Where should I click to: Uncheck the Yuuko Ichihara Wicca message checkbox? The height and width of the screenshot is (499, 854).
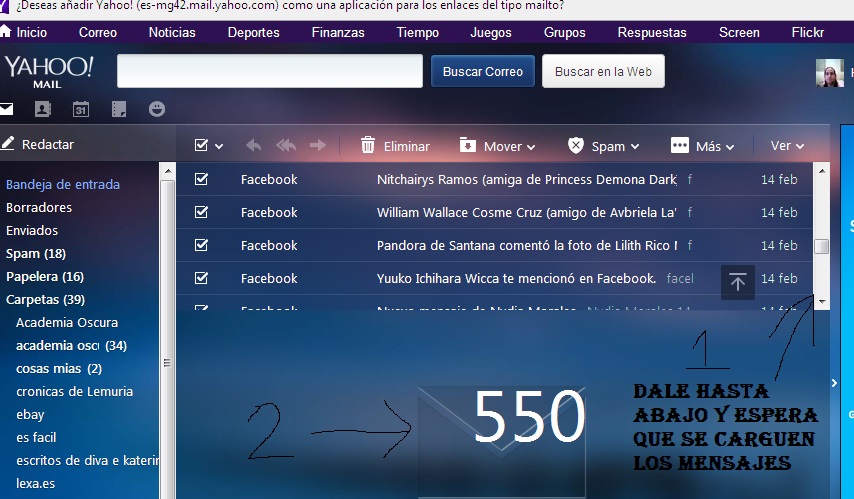pyautogui.click(x=201, y=278)
